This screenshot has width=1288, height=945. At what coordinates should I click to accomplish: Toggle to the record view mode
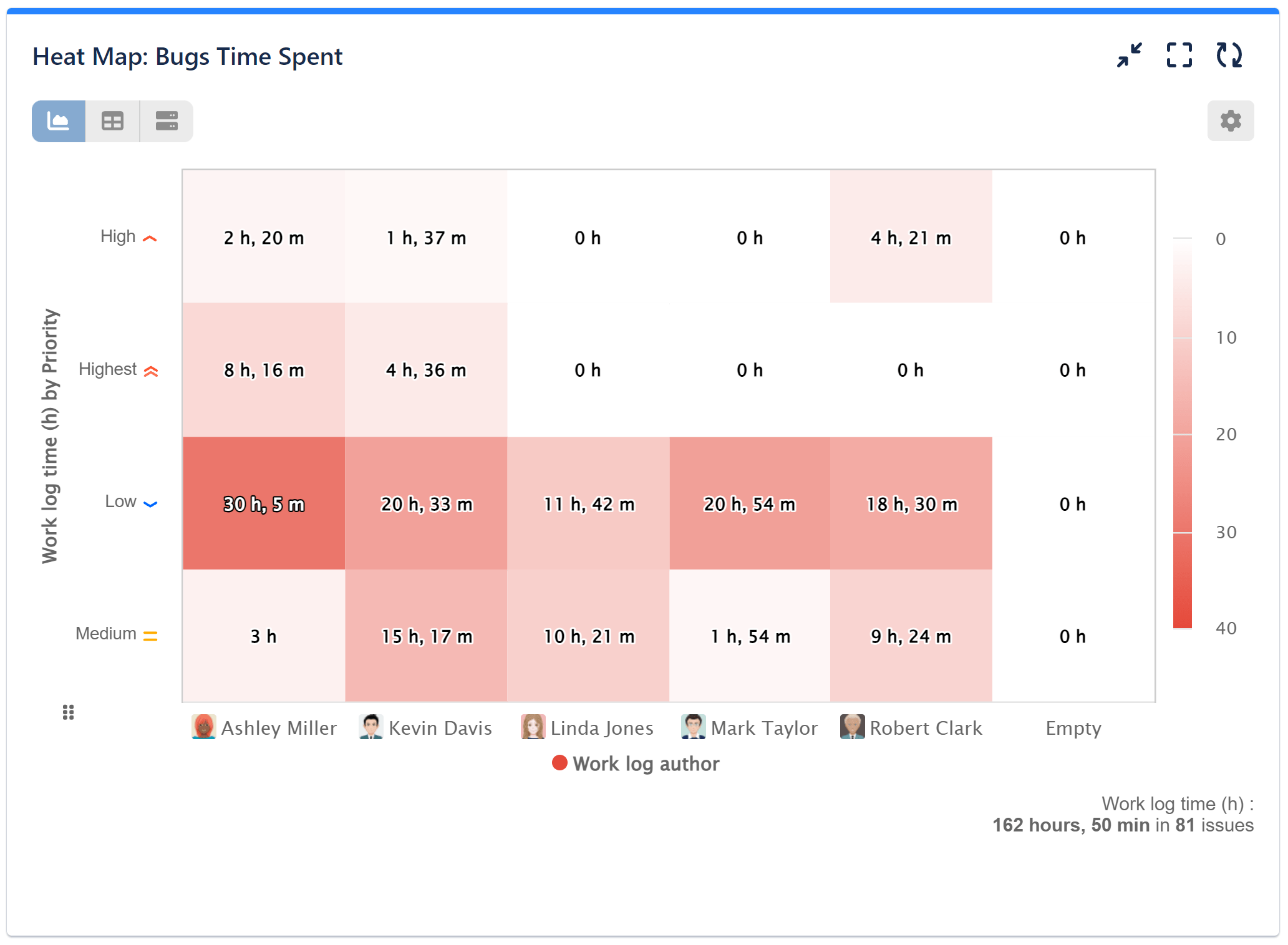[x=165, y=120]
